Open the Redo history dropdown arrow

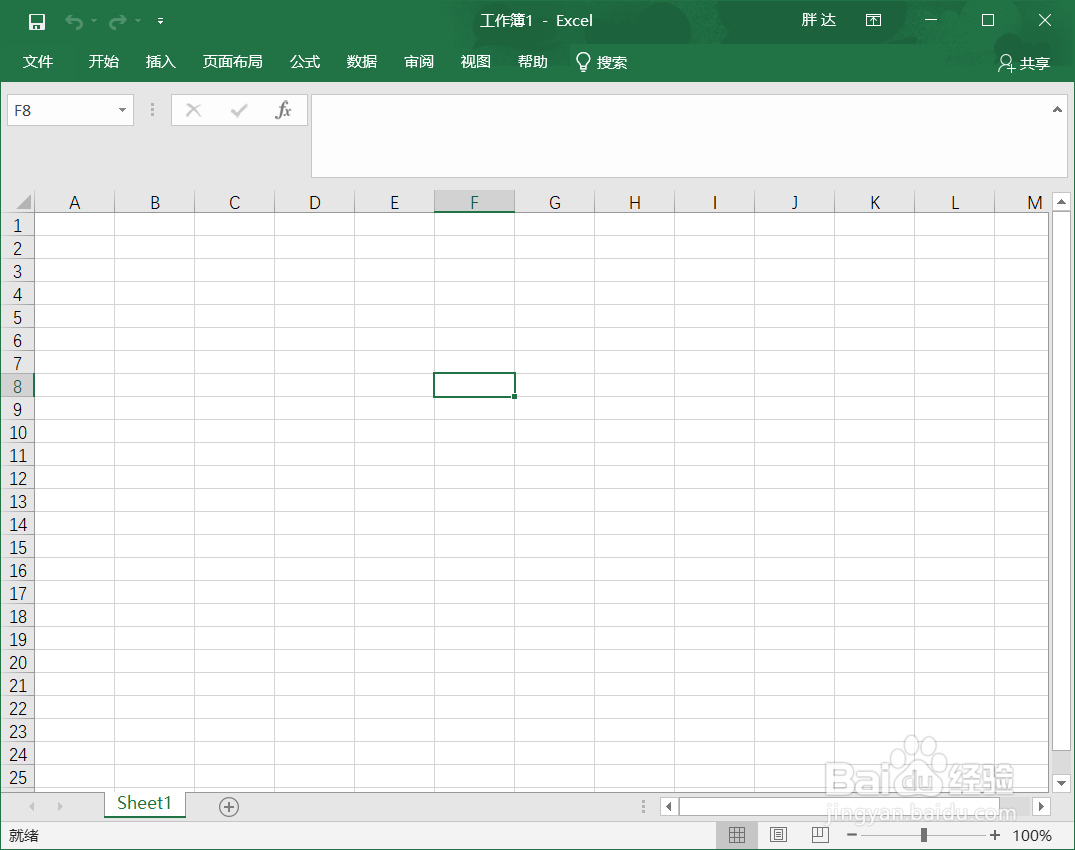pos(138,21)
